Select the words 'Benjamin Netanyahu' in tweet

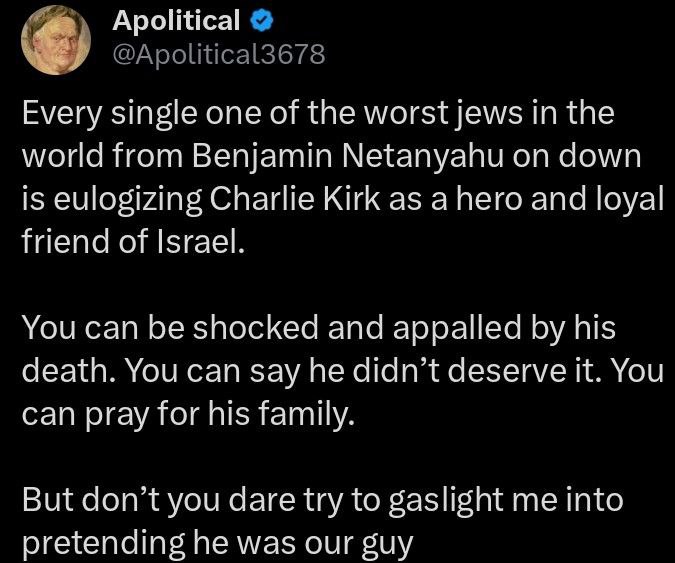(x=348, y=156)
